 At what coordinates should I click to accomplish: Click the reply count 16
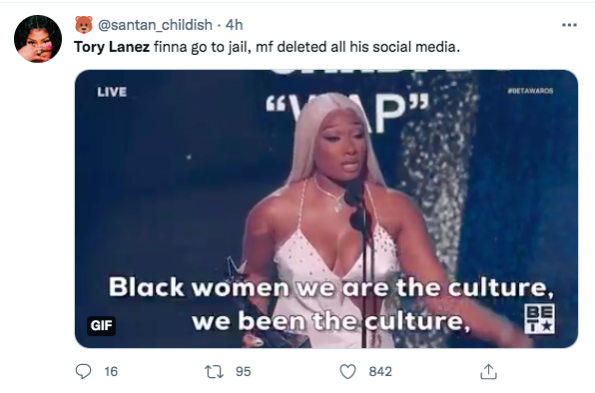[x=111, y=371]
